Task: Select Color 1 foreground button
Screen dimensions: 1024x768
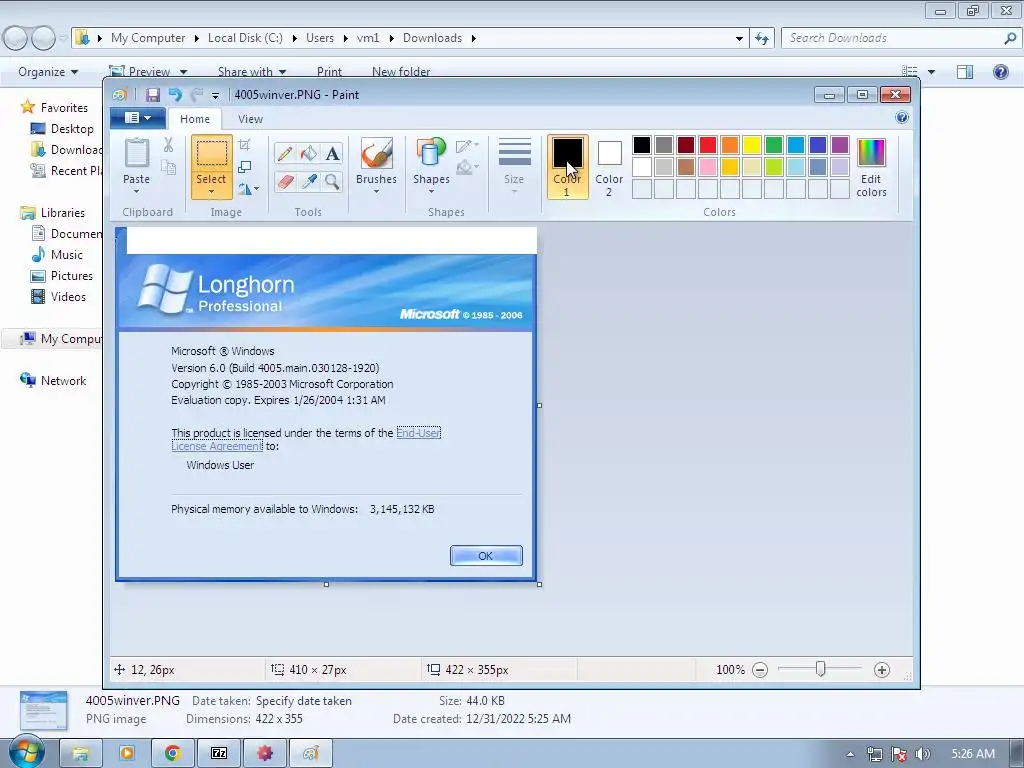Action: [x=567, y=167]
